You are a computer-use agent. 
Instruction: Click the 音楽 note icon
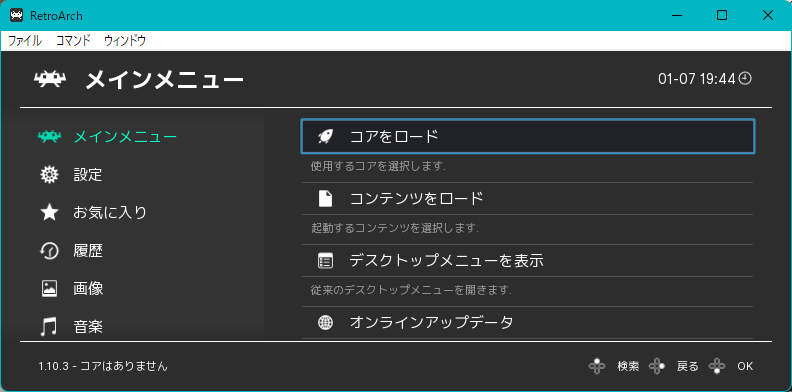coord(50,327)
